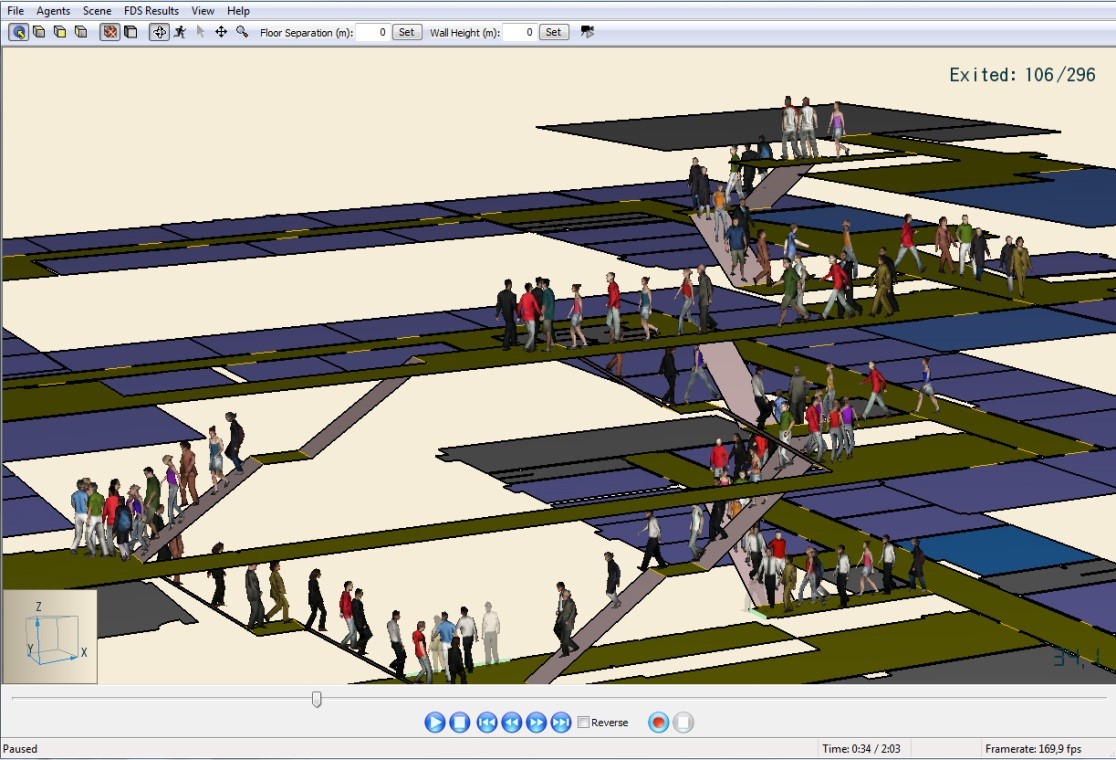Open the File menu
The image size is (1116, 760).
15,11
